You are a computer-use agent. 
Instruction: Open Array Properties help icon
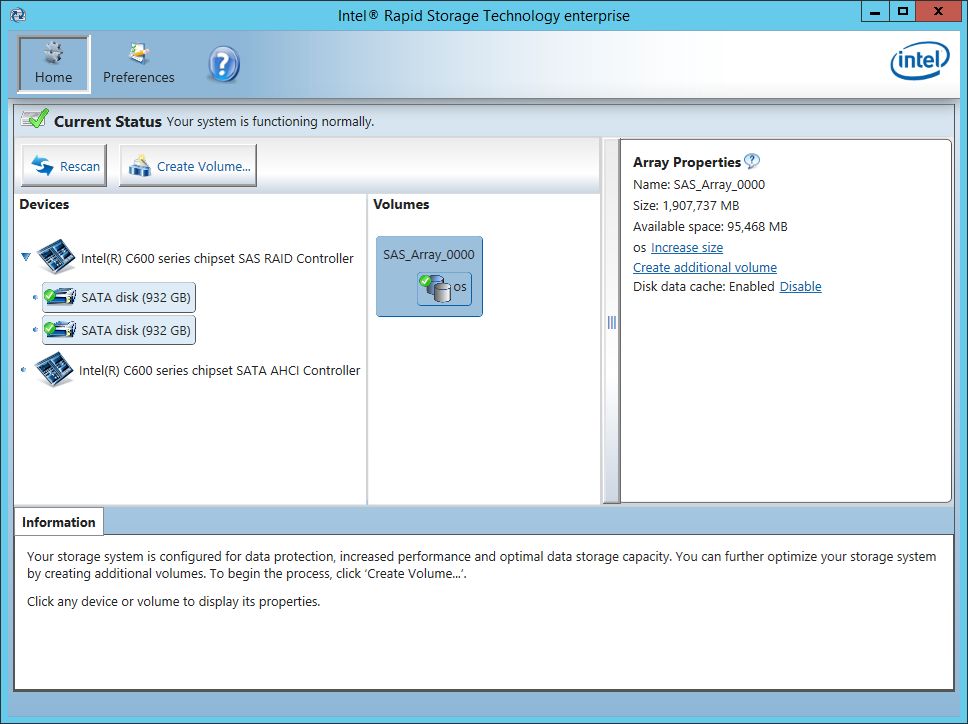[752, 161]
